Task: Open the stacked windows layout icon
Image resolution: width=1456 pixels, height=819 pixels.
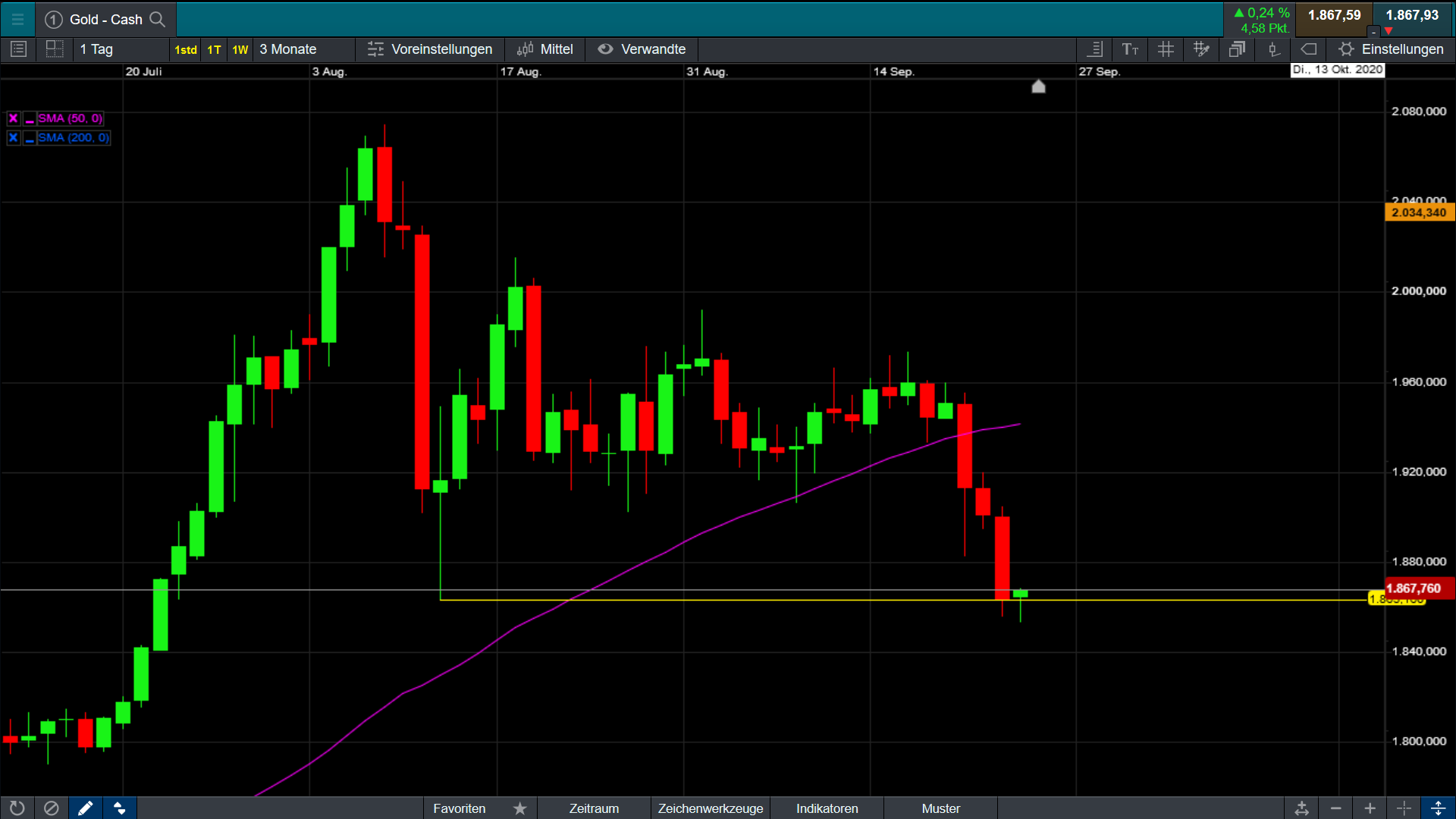Action: click(1237, 49)
